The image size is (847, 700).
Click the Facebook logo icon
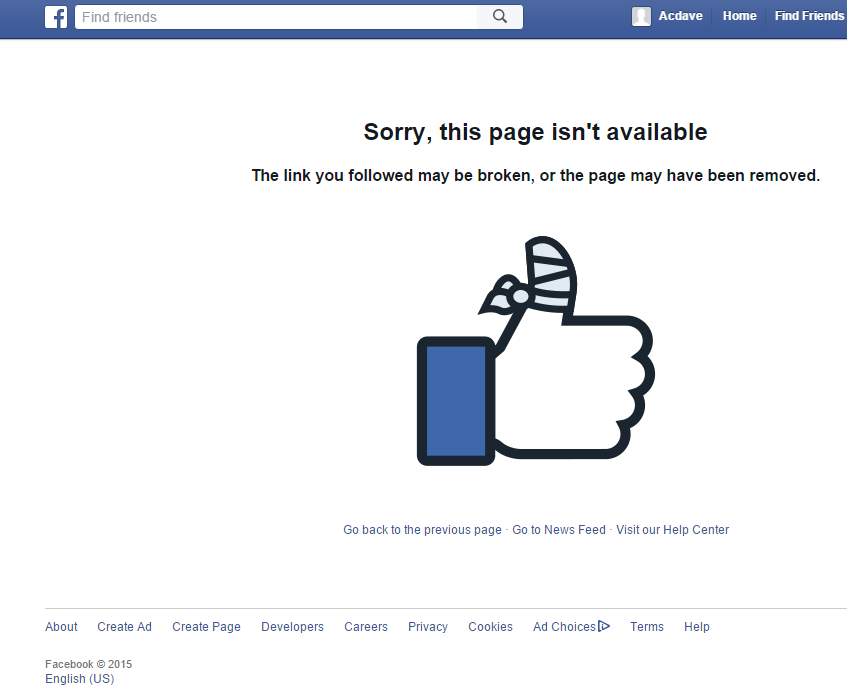coord(56,17)
